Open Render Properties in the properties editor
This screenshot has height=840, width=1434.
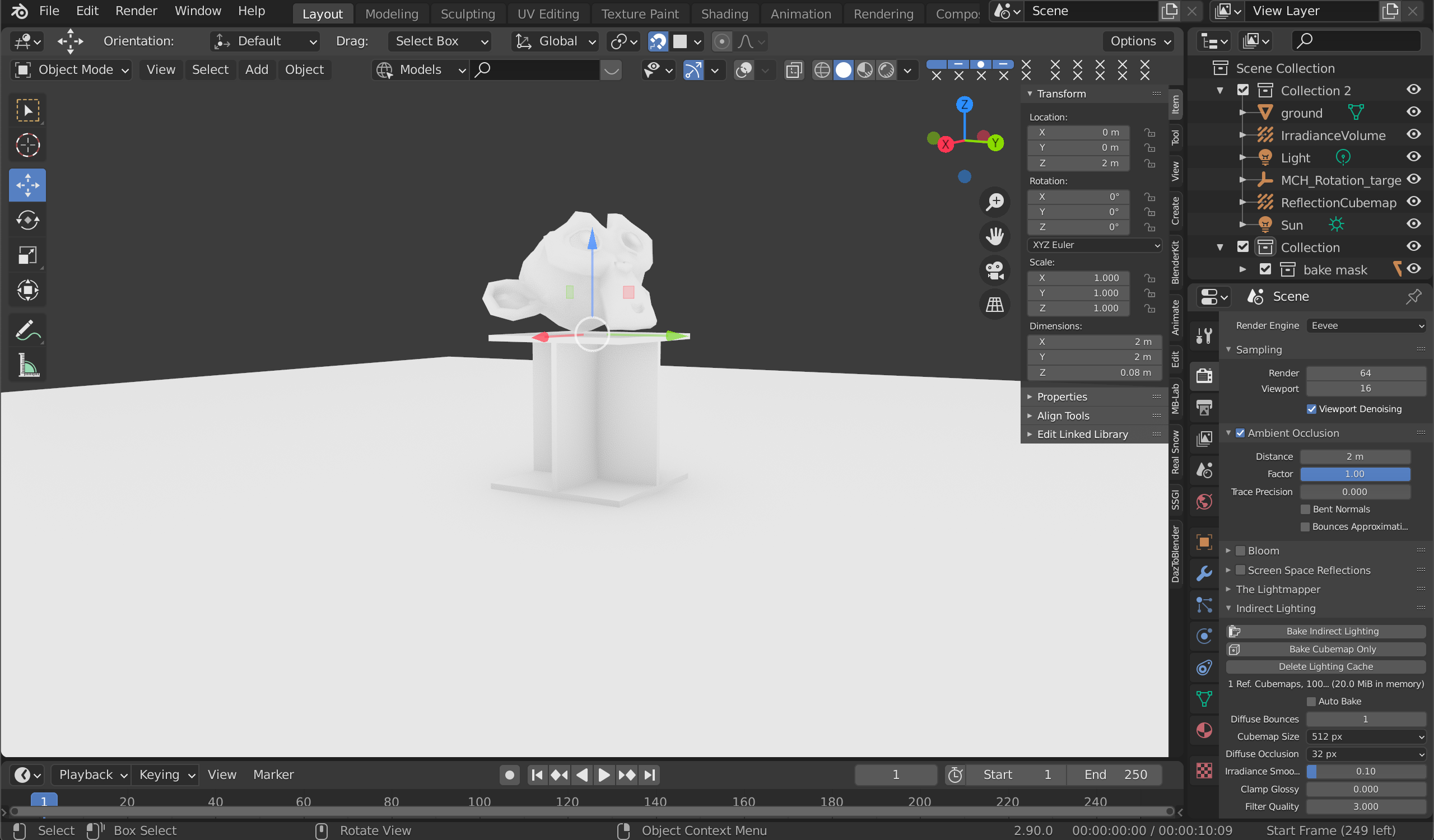point(1204,375)
